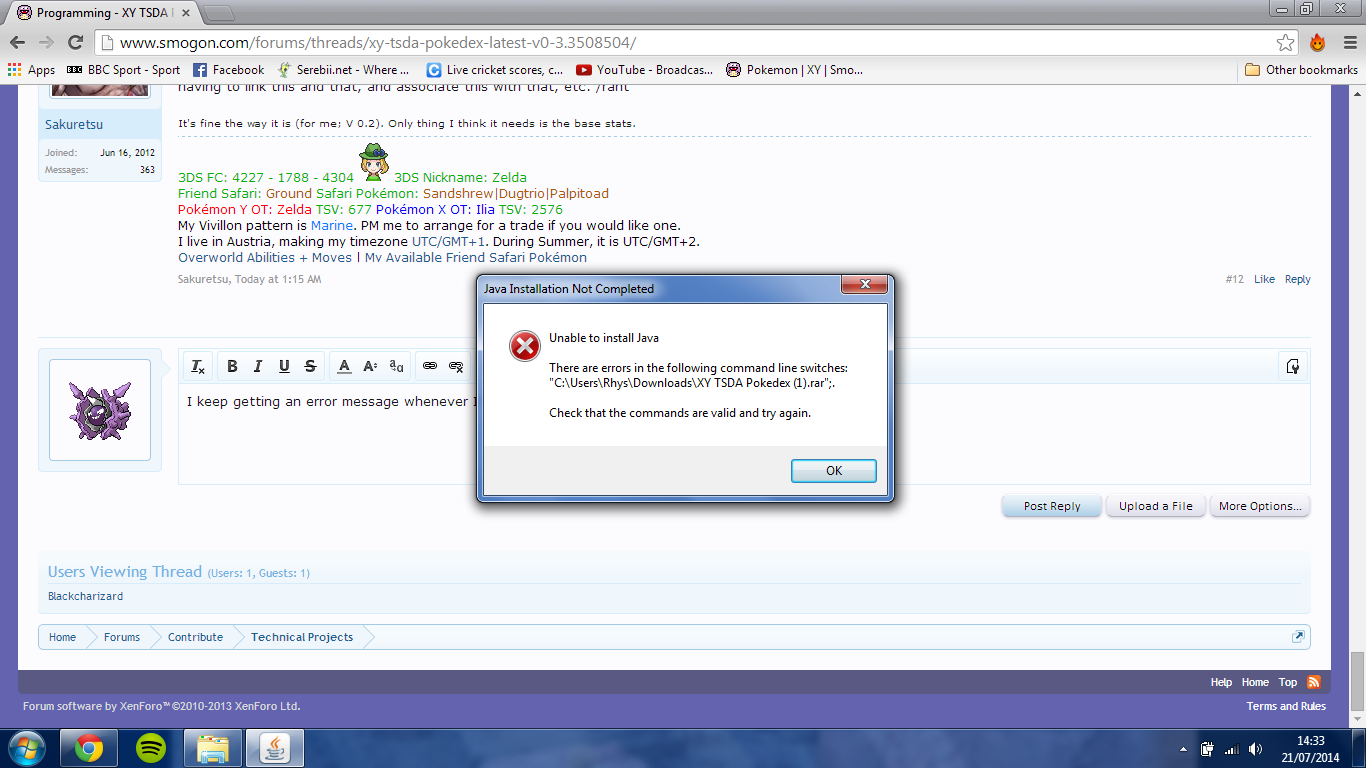
Task: Open the text color picker
Action: pos(344,366)
